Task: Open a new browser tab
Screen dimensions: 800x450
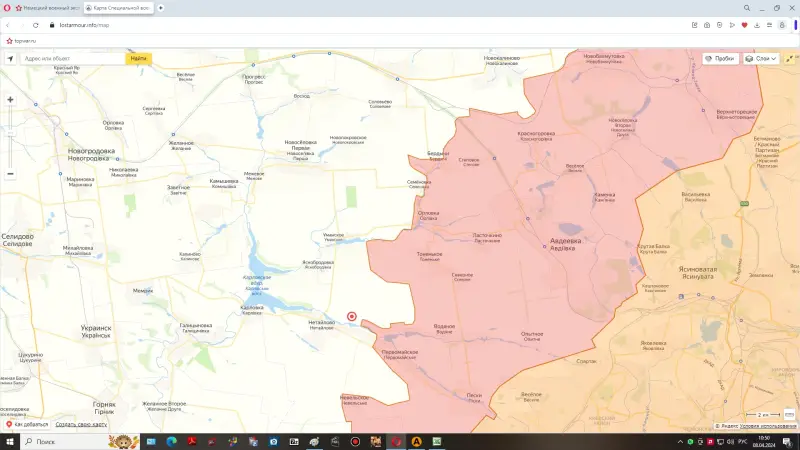Action: pos(160,8)
